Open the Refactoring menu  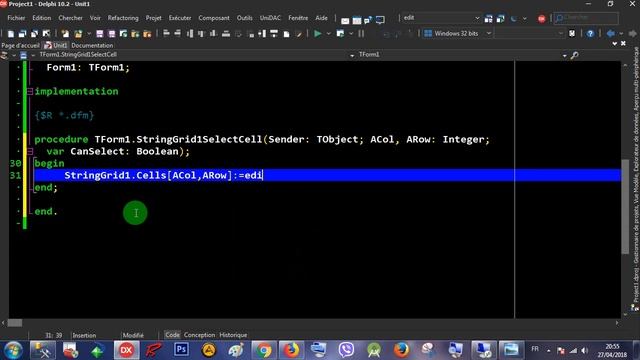(123, 18)
